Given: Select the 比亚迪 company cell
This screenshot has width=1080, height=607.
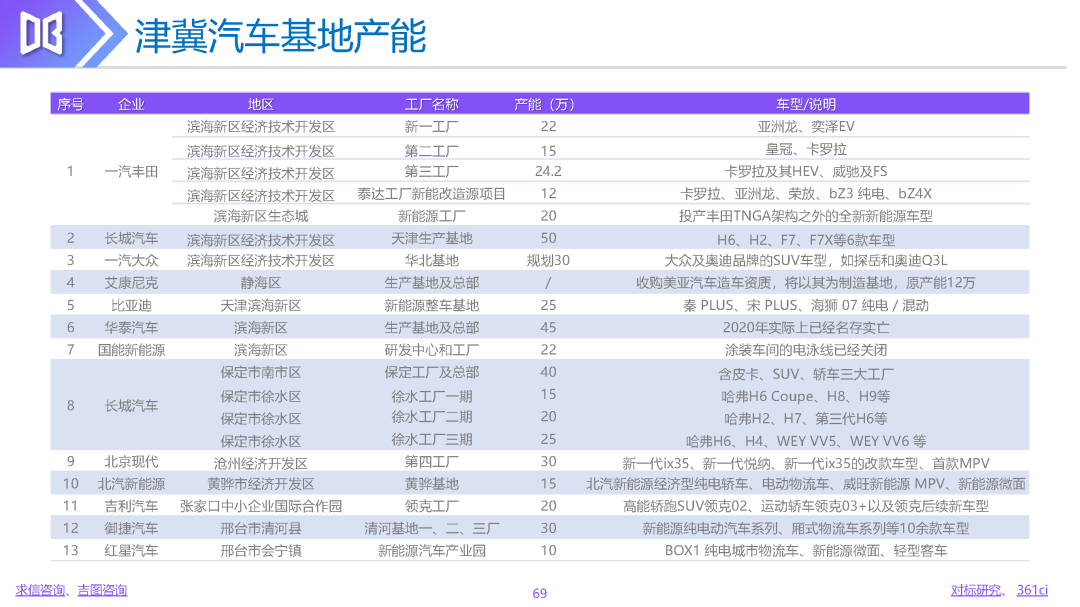Looking at the screenshot, I should pyautogui.click(x=131, y=305).
